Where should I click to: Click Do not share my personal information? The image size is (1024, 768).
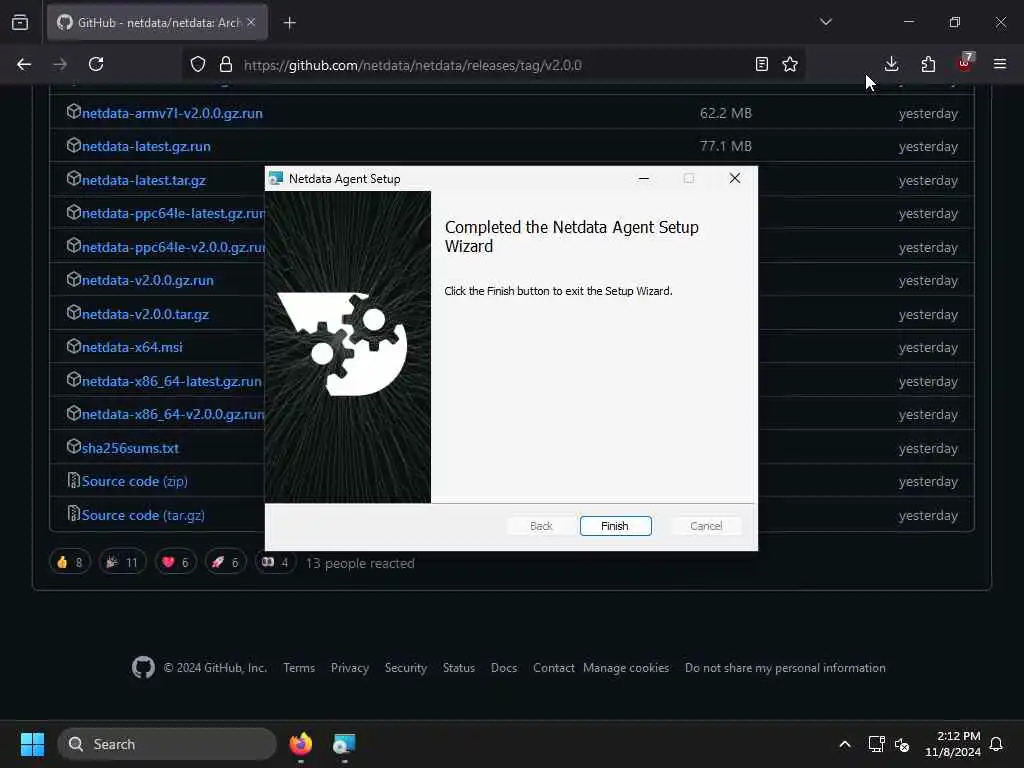coord(785,667)
